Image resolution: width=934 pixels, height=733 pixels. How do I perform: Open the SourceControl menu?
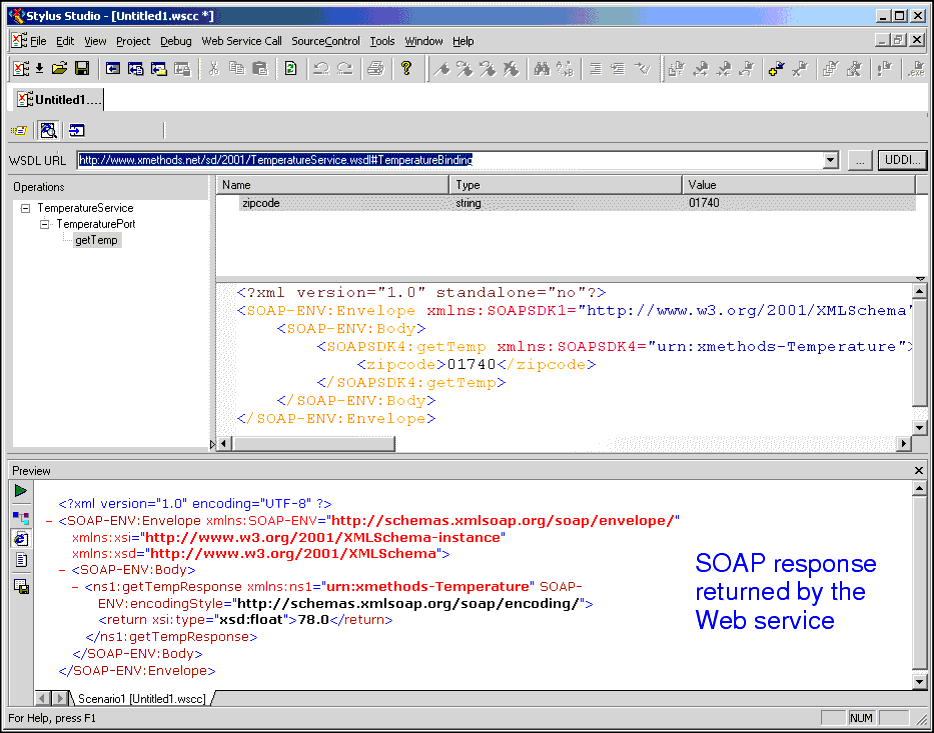(x=325, y=41)
